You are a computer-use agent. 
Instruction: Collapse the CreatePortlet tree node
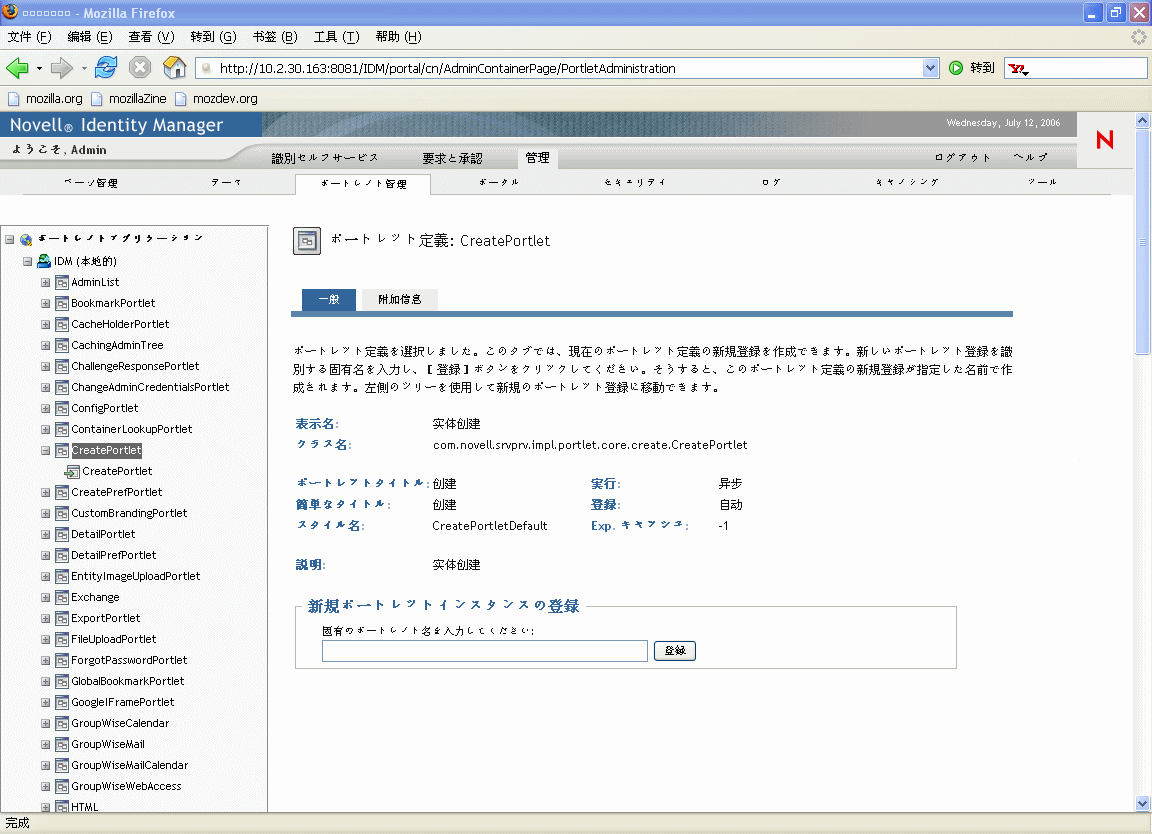(x=46, y=450)
